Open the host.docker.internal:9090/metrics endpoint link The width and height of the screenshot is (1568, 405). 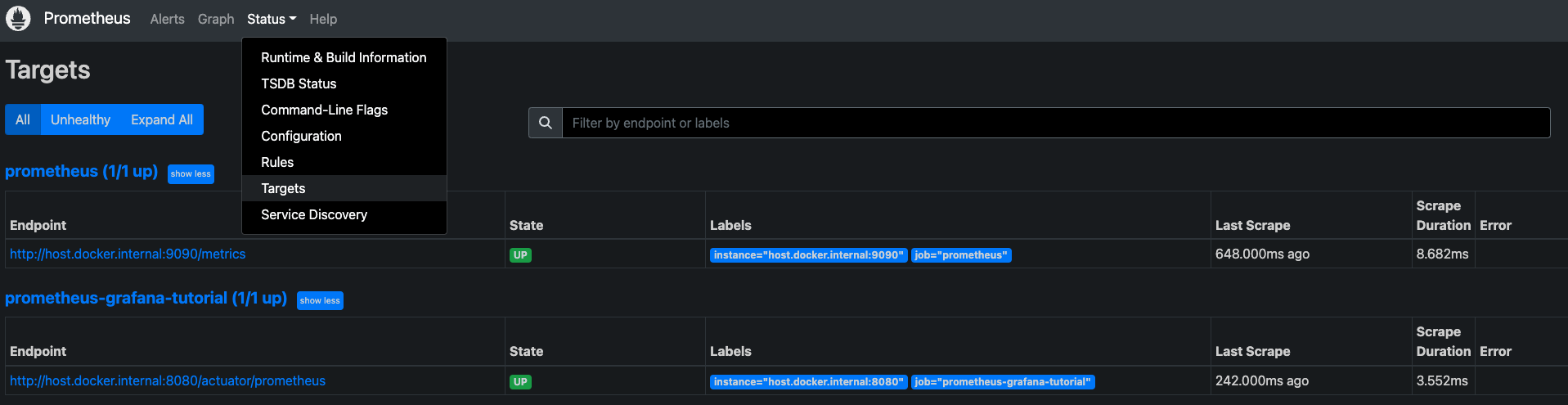point(128,254)
